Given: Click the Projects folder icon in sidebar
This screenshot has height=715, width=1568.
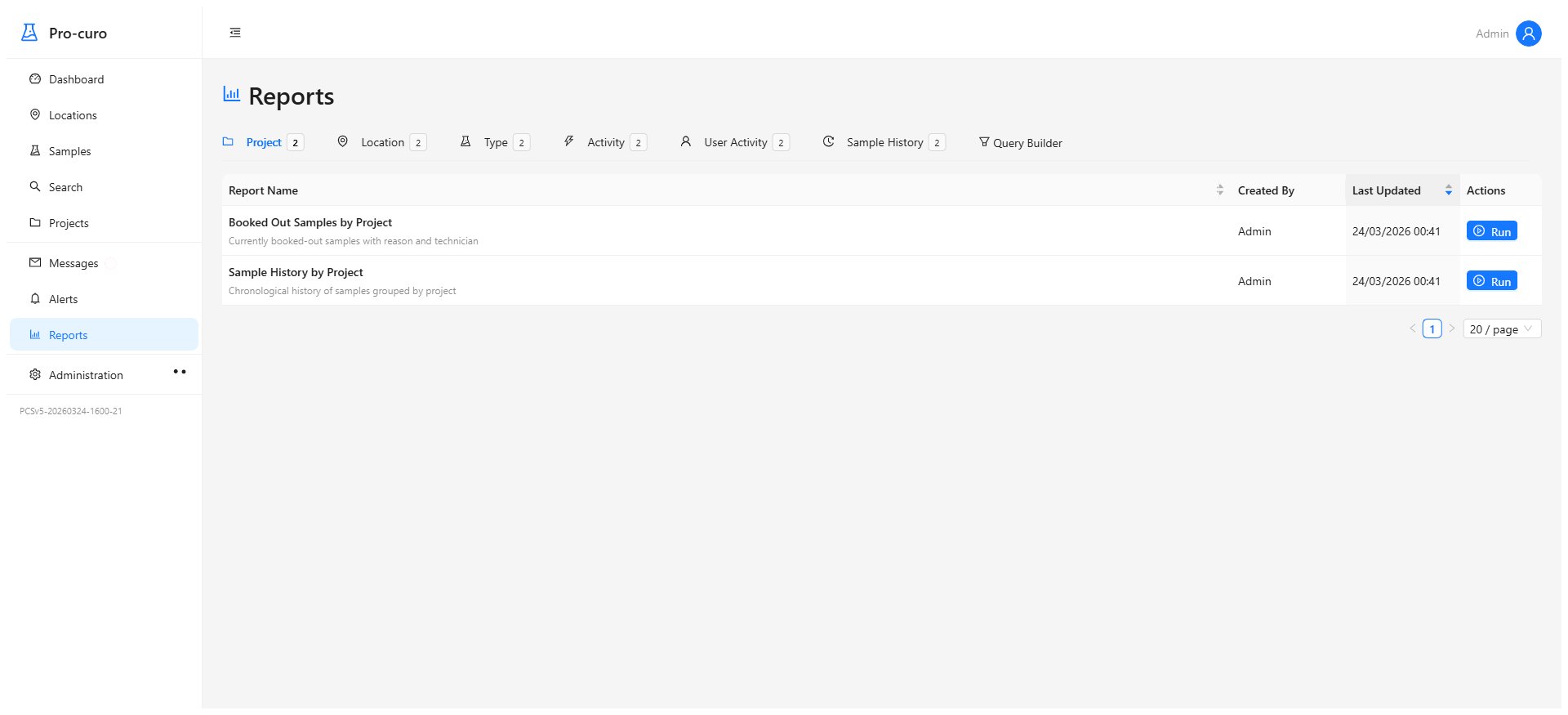Looking at the screenshot, I should pos(35,223).
